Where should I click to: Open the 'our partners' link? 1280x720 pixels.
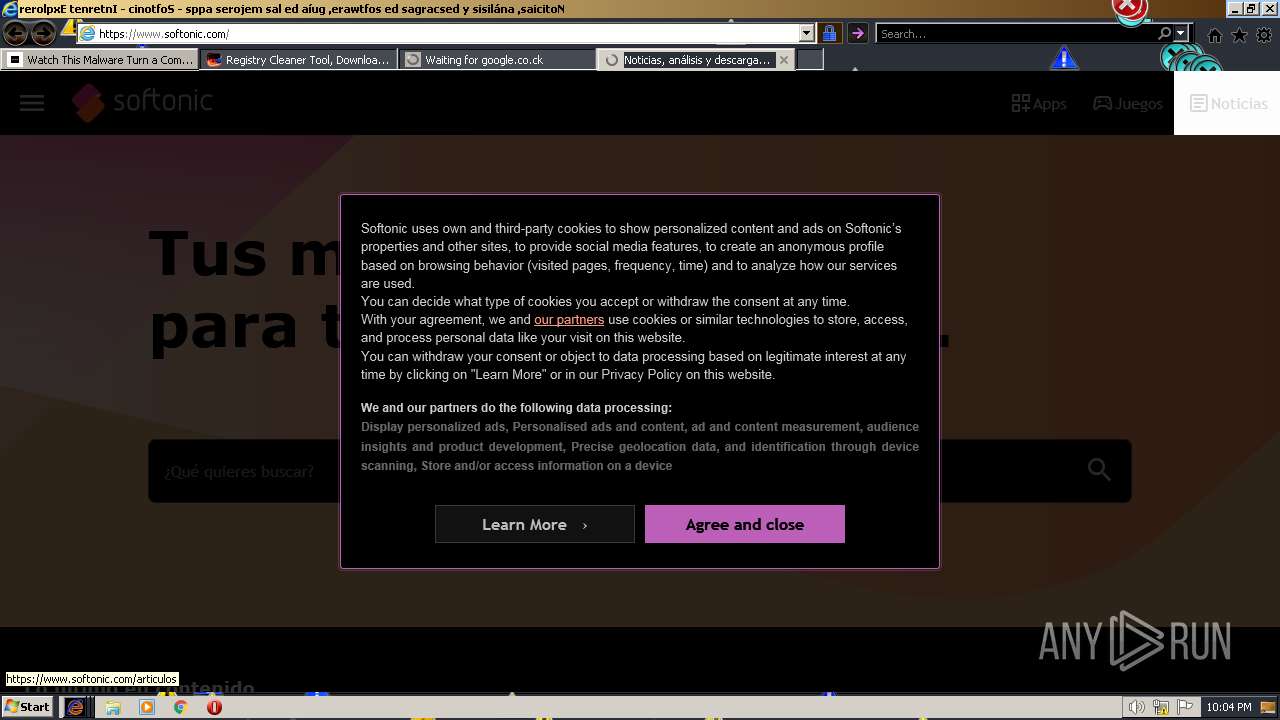[569, 320]
